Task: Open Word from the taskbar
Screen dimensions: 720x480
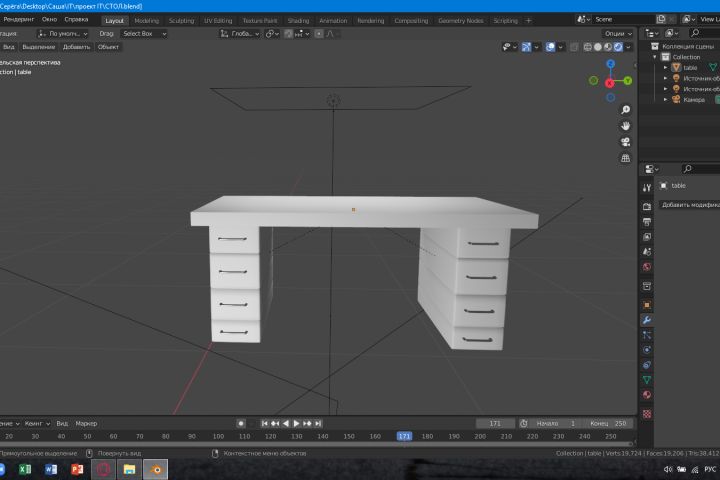Action: coord(51,469)
